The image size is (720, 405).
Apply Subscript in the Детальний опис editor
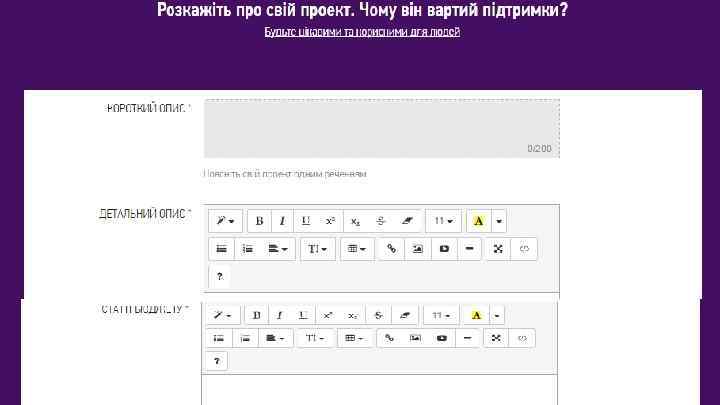355,221
